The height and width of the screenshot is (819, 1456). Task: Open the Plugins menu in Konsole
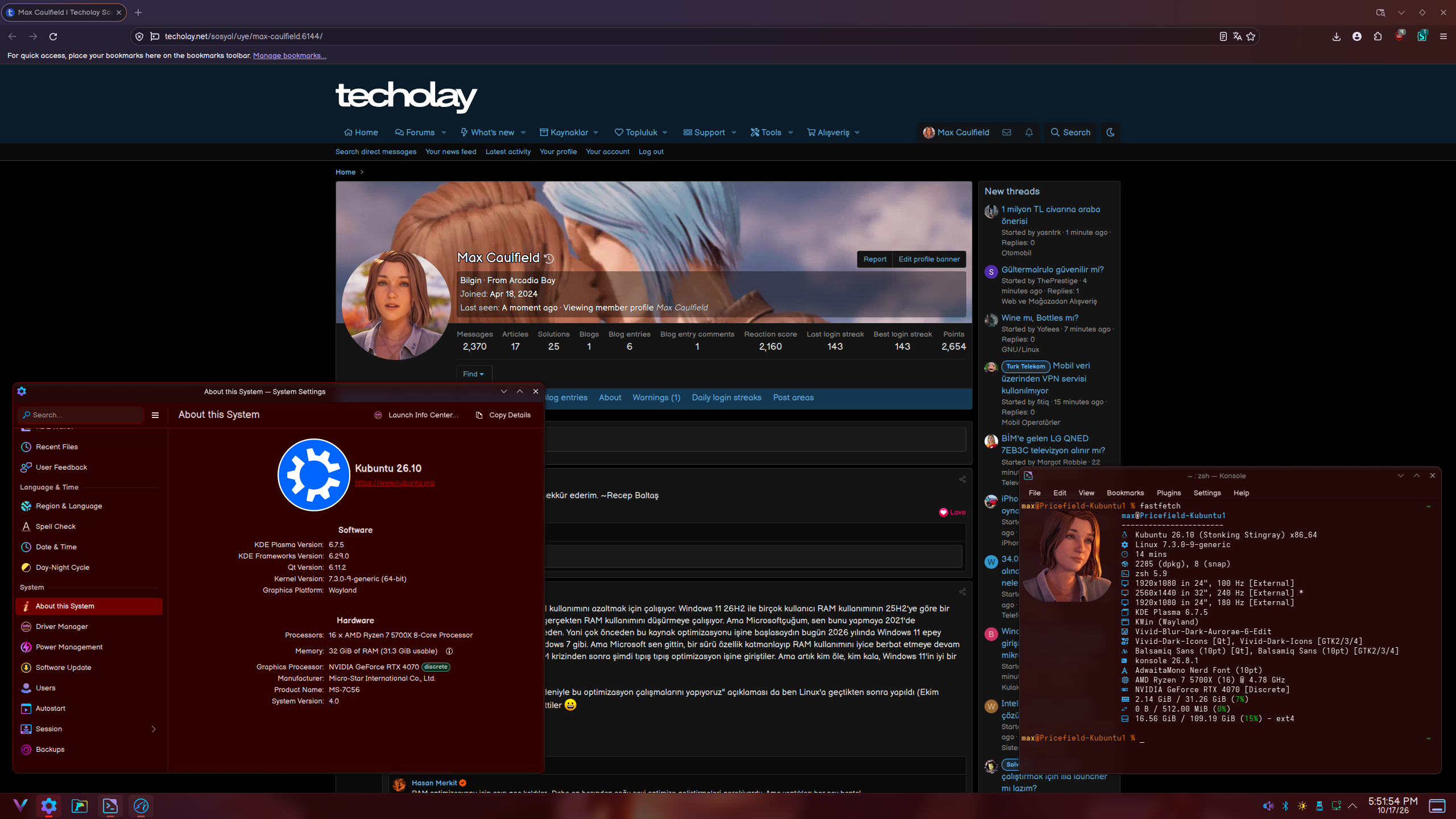coord(1168,493)
